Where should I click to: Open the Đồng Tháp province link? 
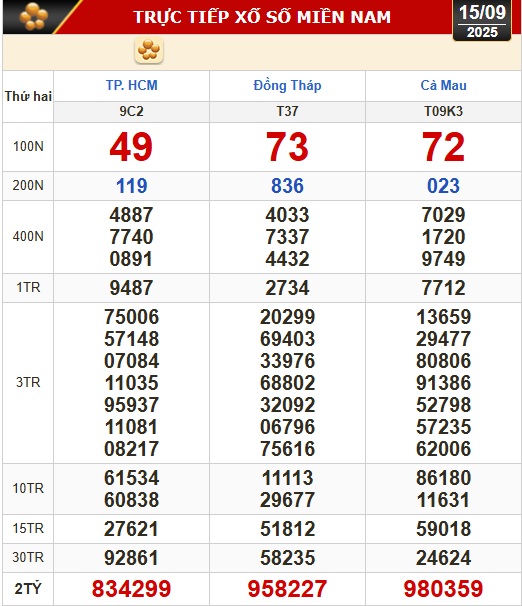(287, 85)
